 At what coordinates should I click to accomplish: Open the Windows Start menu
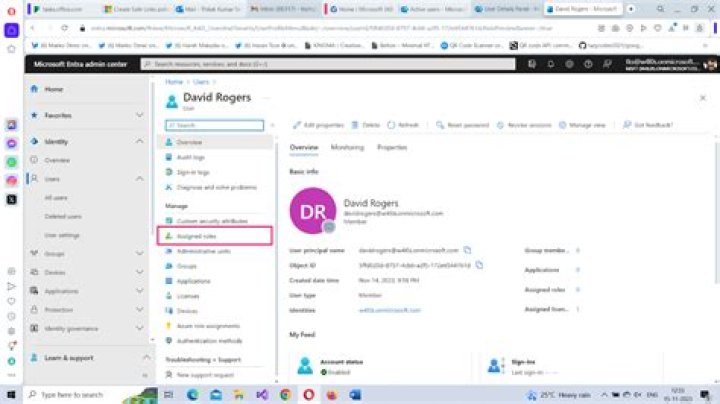click(11, 395)
